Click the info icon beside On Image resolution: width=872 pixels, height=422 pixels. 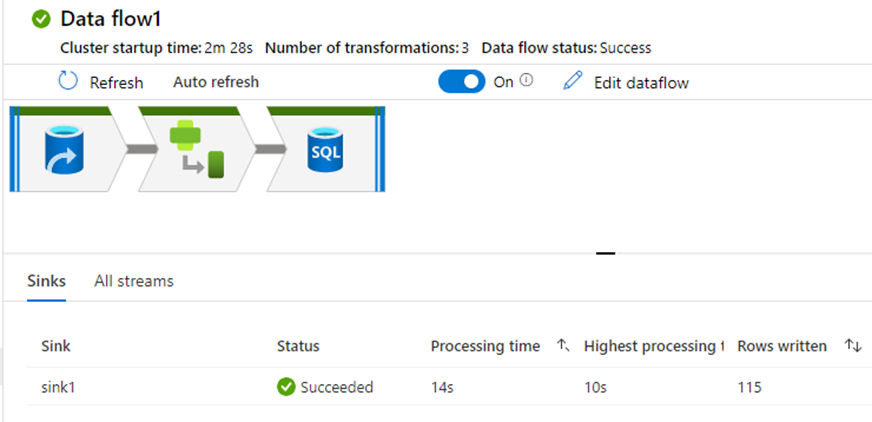[526, 81]
